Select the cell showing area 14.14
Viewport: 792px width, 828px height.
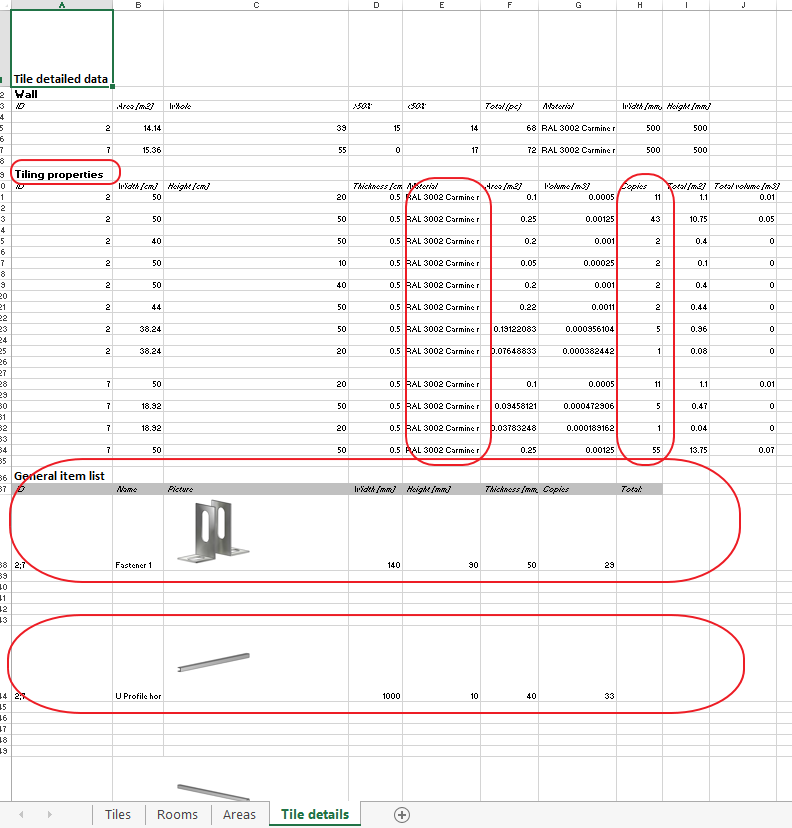138,128
